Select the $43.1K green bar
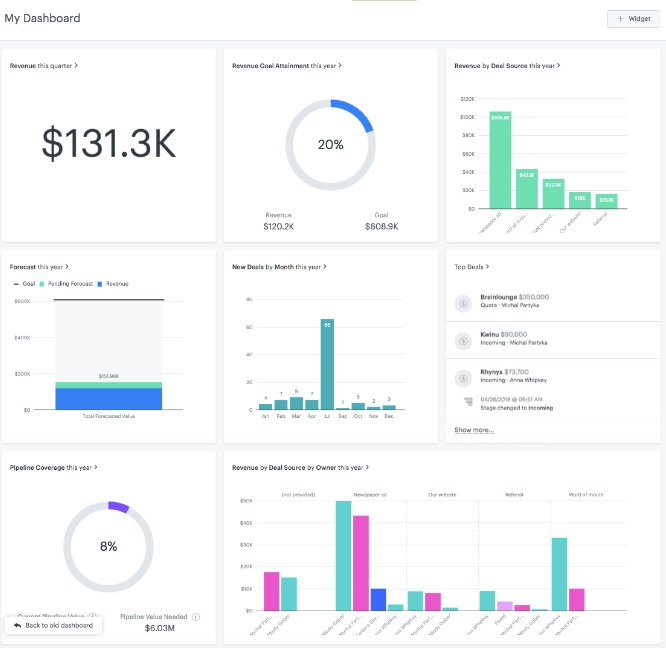 click(527, 189)
